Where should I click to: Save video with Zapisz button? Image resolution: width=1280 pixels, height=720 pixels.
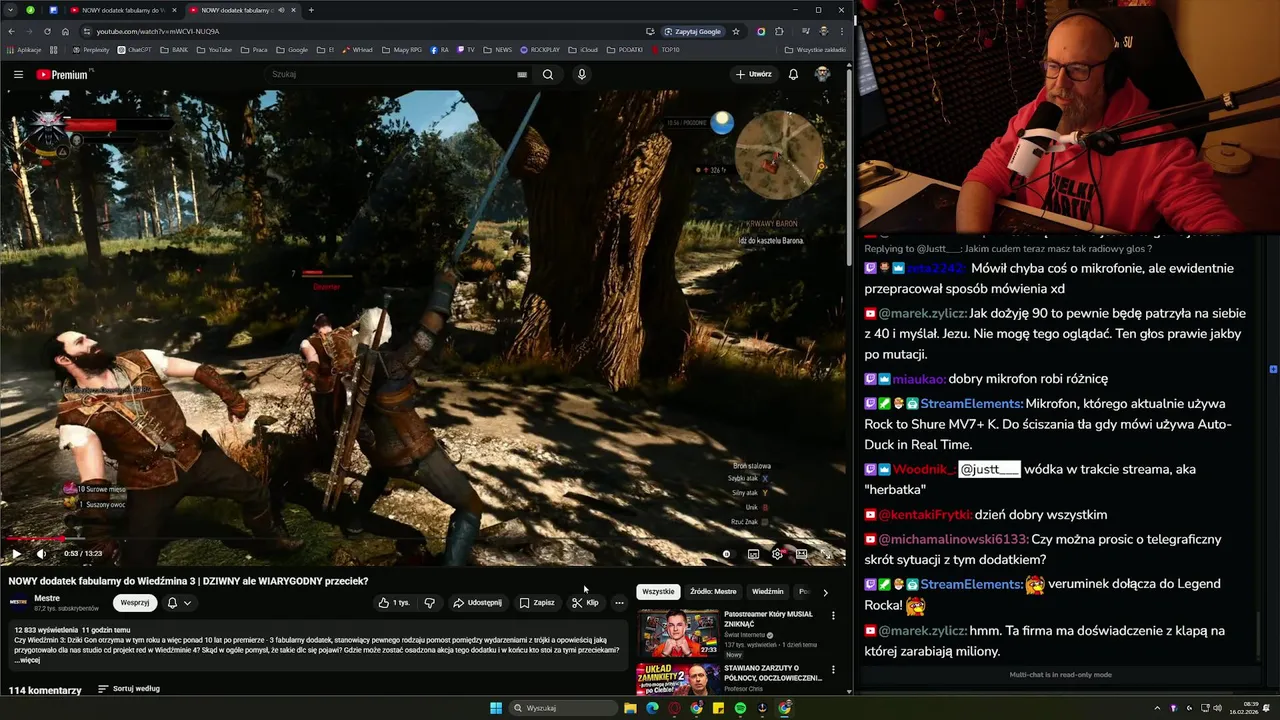click(537, 603)
